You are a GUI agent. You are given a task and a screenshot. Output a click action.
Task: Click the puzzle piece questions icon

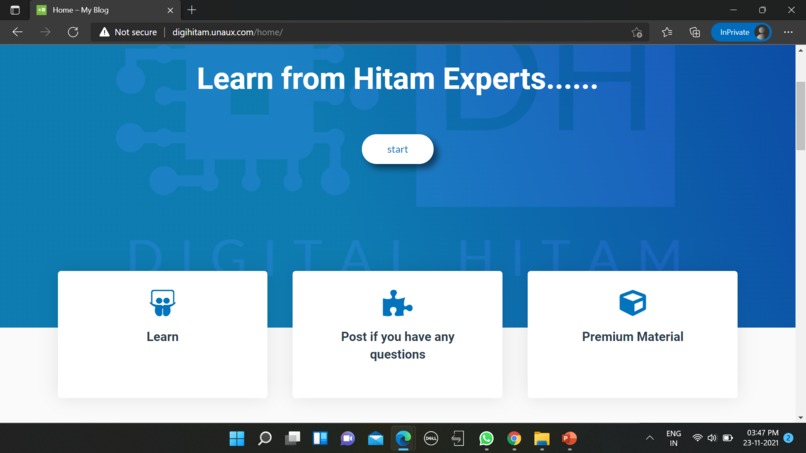(x=397, y=303)
